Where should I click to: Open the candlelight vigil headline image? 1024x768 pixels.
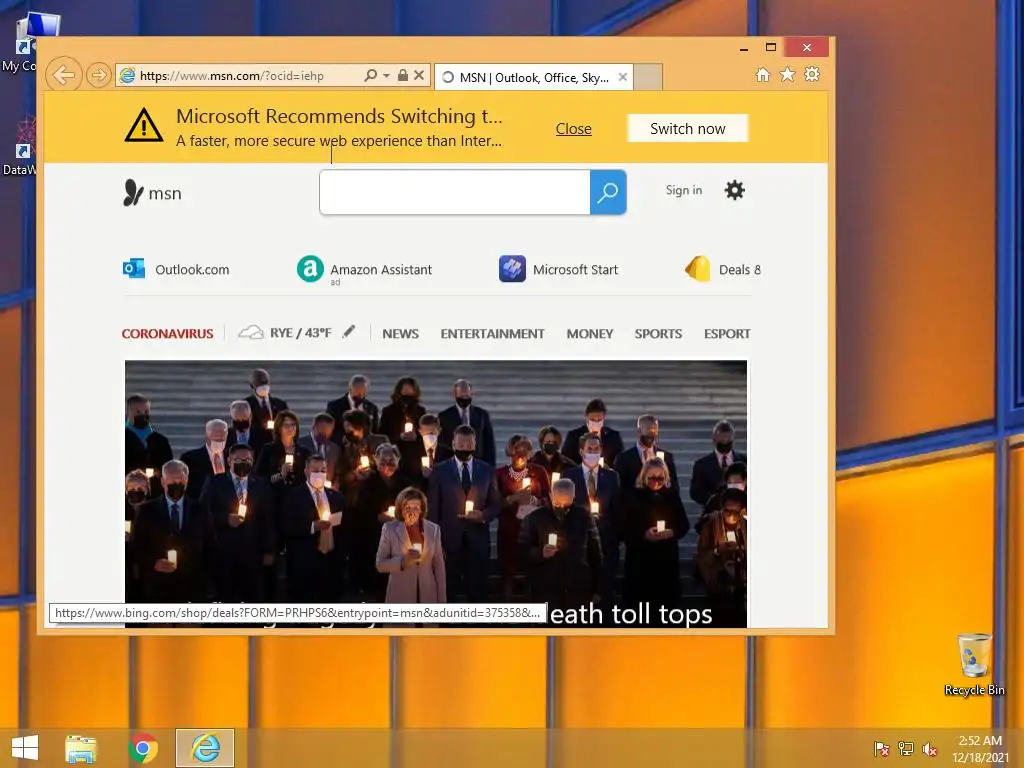(436, 494)
